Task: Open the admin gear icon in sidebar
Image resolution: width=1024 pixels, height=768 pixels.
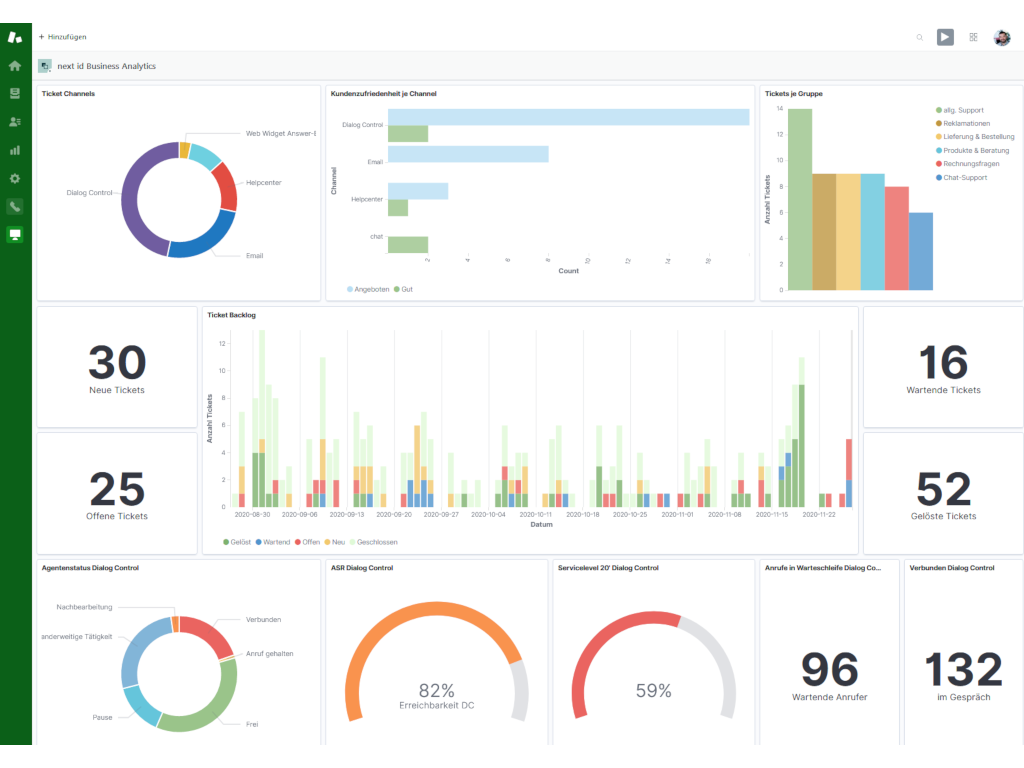Action: pos(15,179)
